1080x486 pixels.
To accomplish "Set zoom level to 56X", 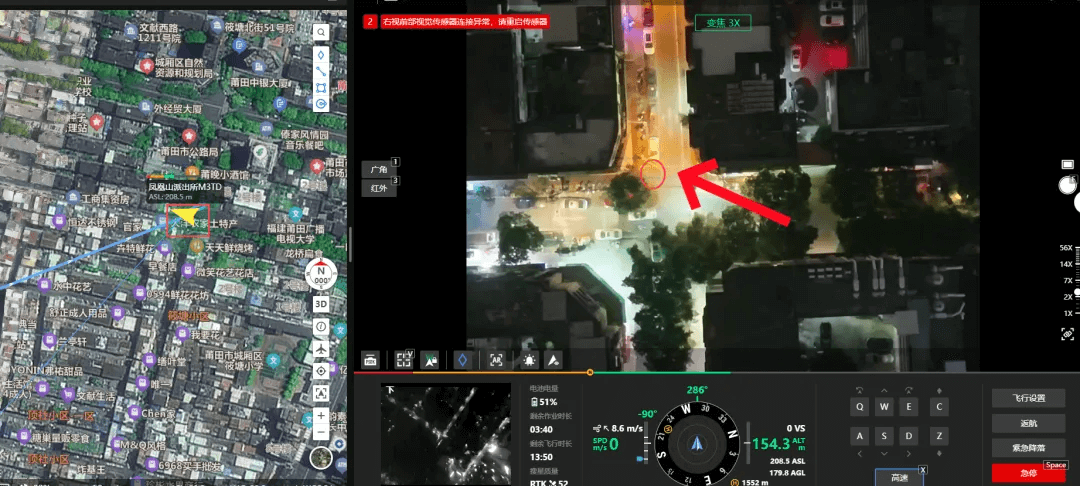I will pyautogui.click(x=1066, y=248).
